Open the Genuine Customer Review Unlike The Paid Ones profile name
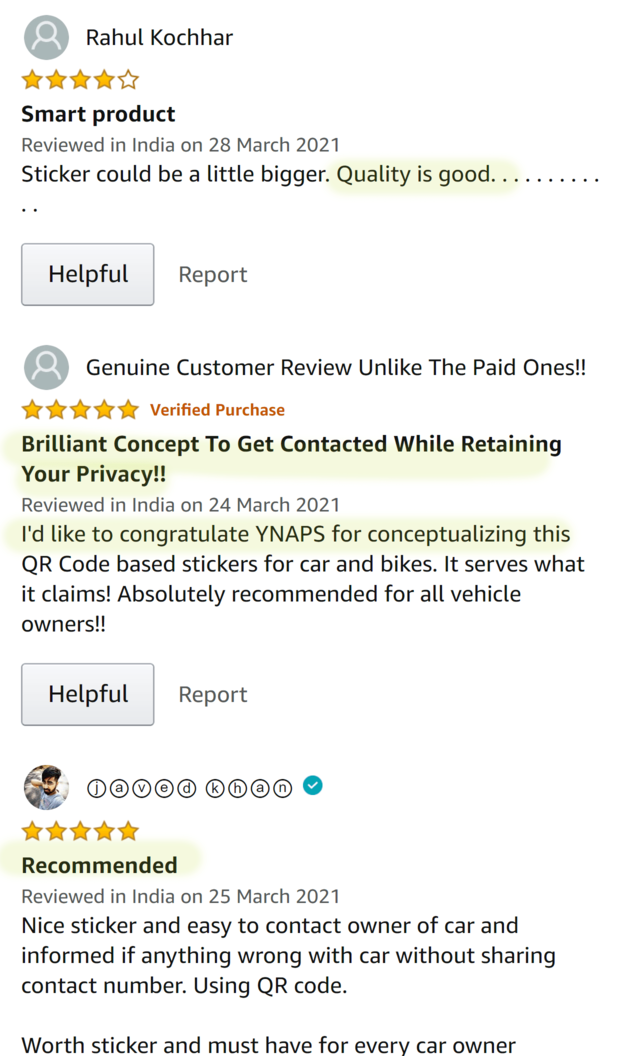 [x=336, y=367]
